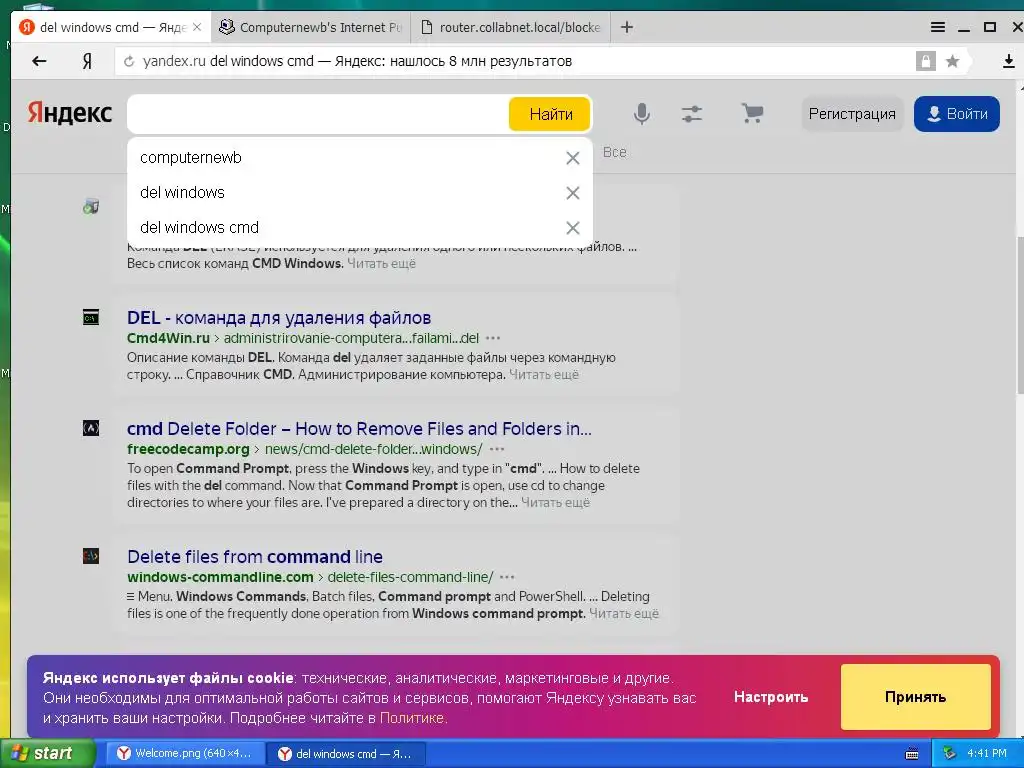Image resolution: width=1024 pixels, height=768 pixels.
Task: Reload the page with refresh icon
Action: (129, 61)
